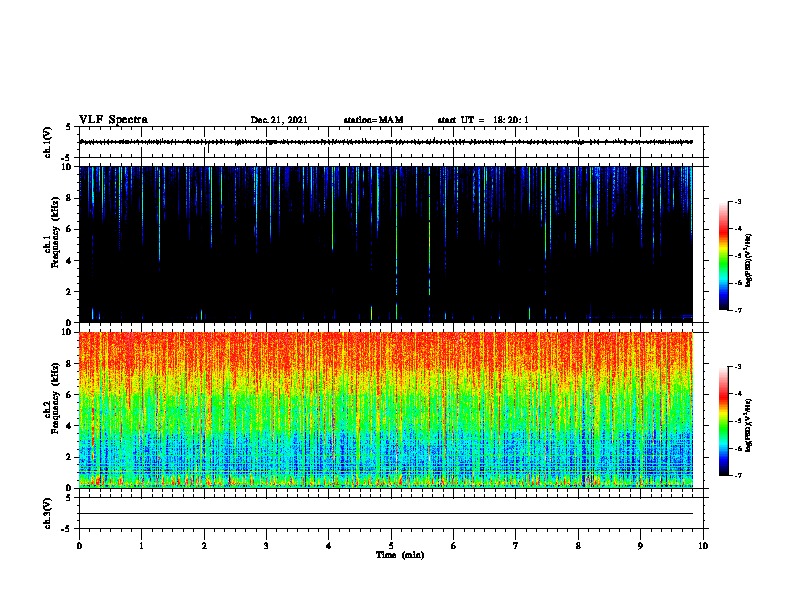The width and height of the screenshot is (792, 612).
Task: Click time axis tick label "4"
Action: point(329,546)
